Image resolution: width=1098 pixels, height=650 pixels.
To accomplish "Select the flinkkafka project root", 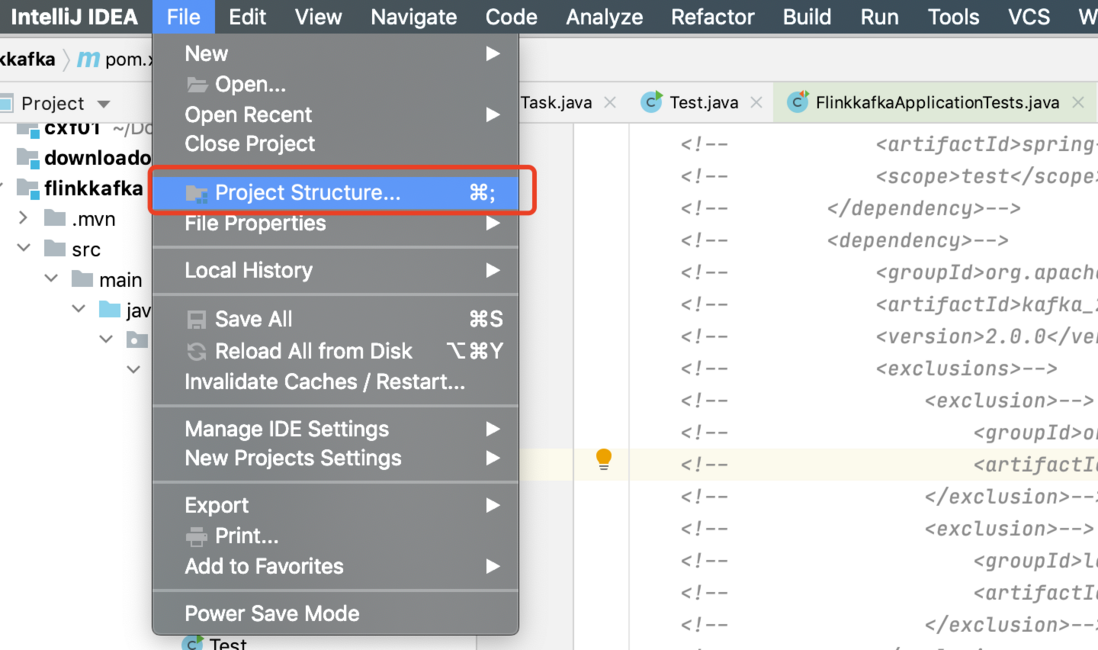I will [x=93, y=188].
